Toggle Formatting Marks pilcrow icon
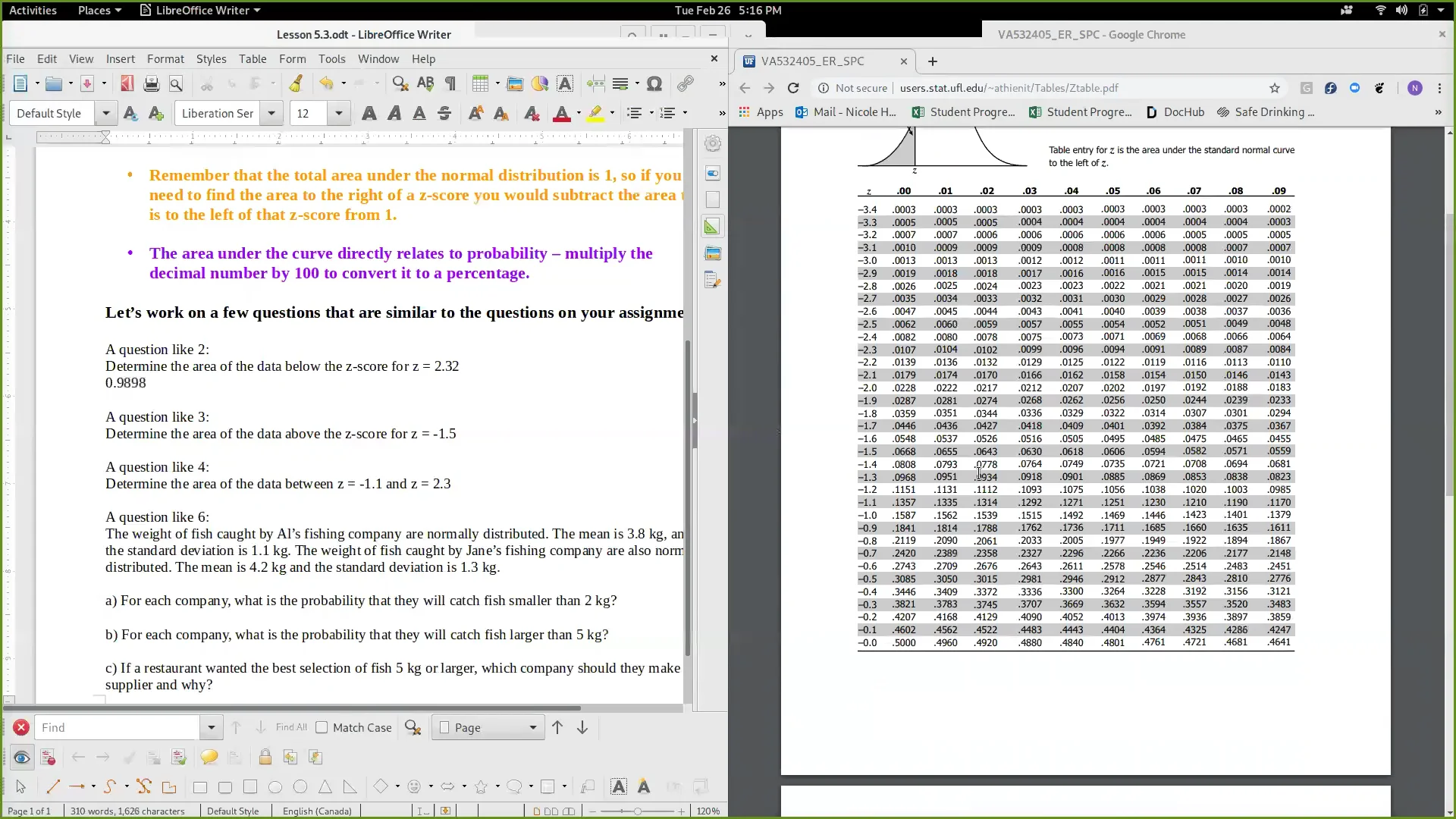Screen dimensions: 1456x819 point(450,83)
